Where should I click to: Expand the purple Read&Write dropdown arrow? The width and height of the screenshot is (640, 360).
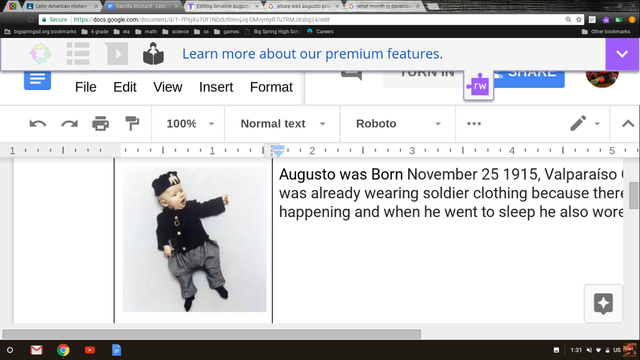[x=622, y=54]
